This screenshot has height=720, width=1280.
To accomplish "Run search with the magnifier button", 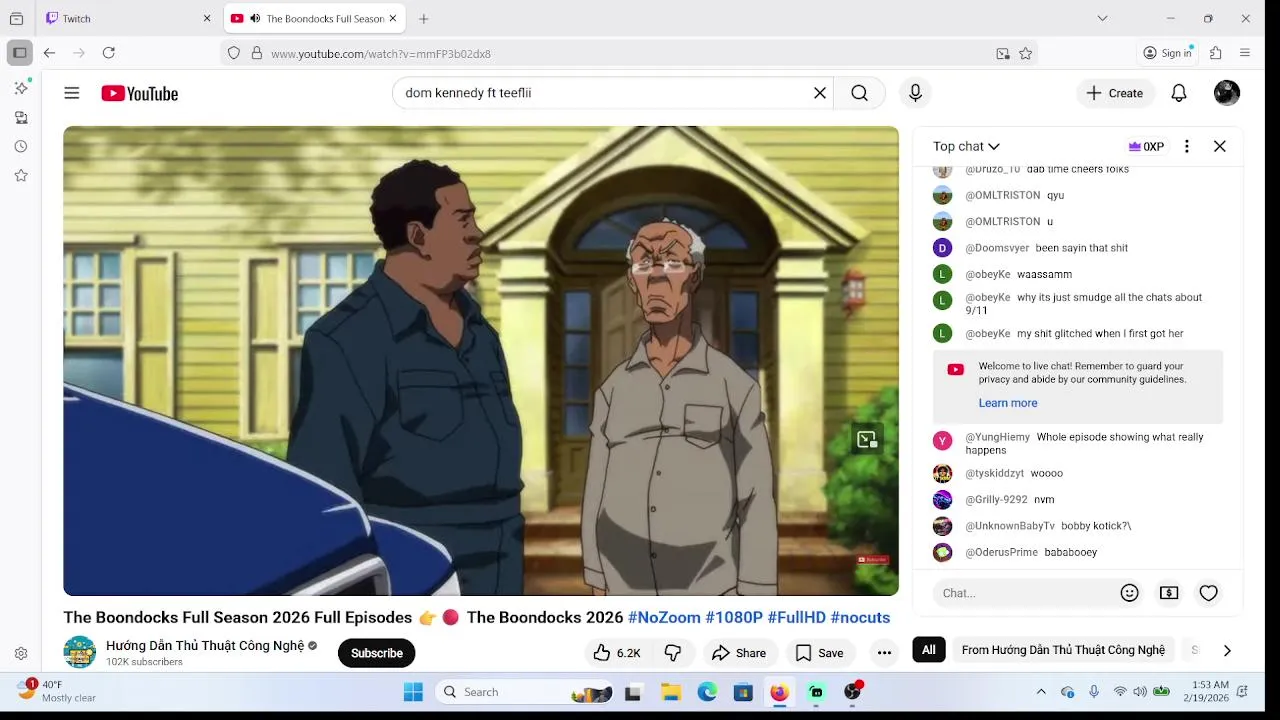I will click(859, 93).
